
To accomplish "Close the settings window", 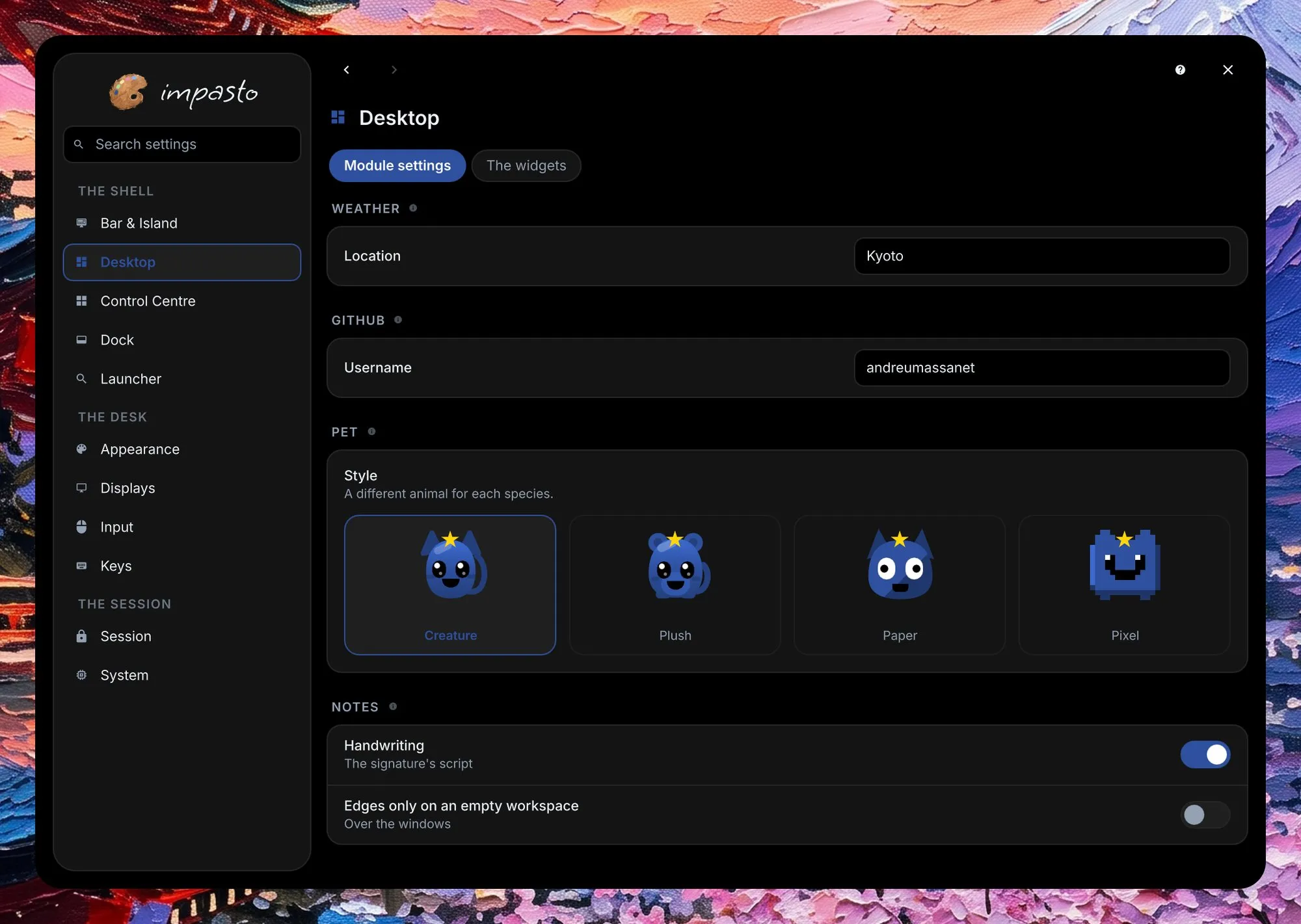I will coord(1227,70).
